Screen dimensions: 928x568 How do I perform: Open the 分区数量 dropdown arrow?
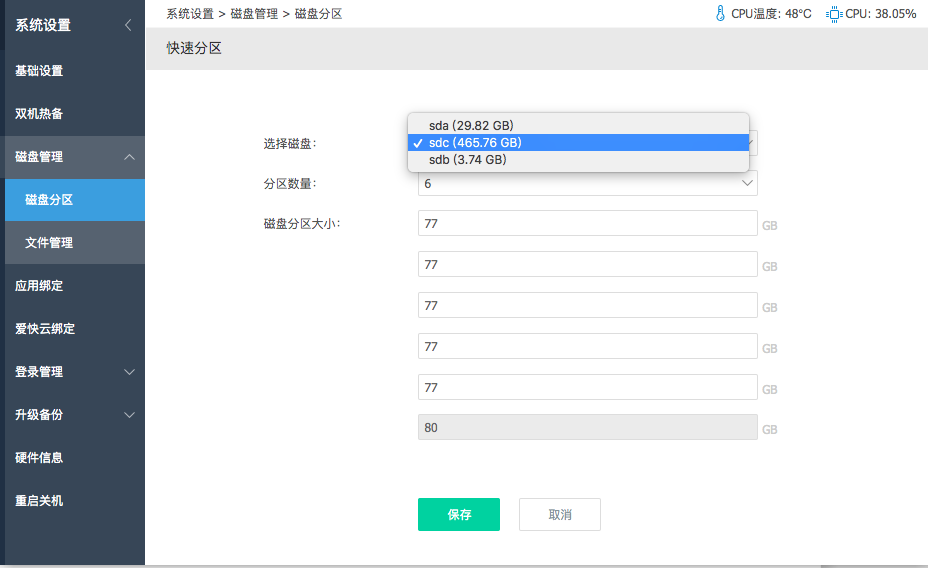pos(747,183)
